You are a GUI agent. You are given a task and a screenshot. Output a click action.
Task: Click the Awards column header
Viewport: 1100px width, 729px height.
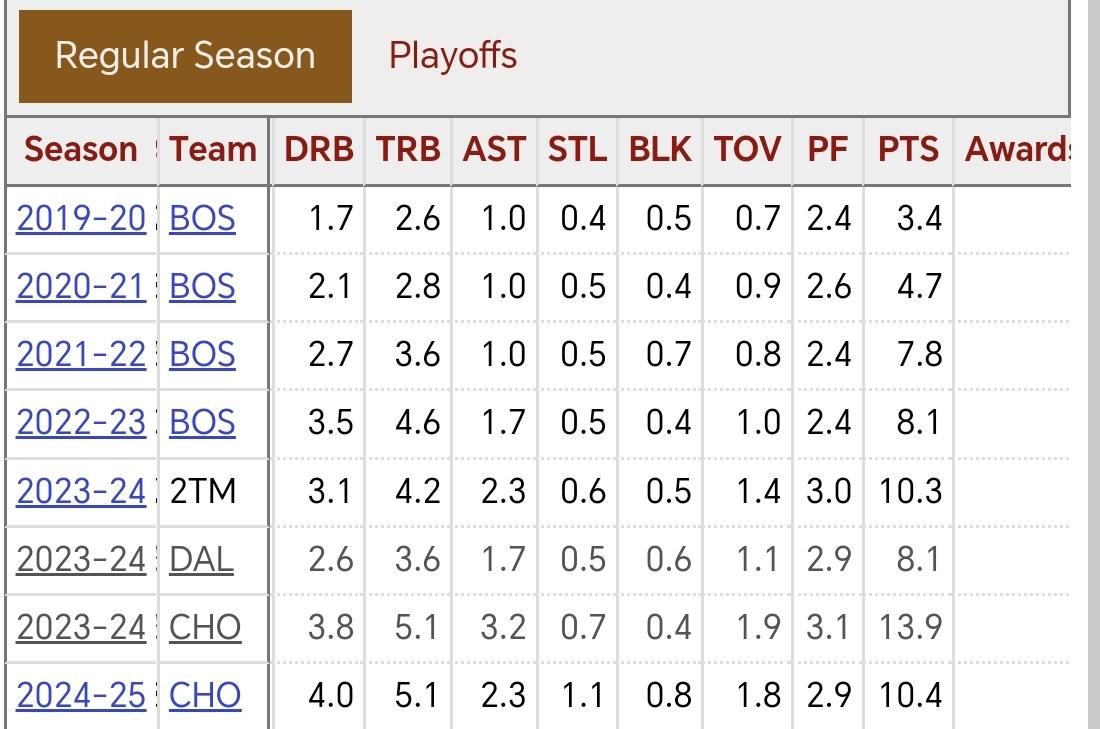1017,149
